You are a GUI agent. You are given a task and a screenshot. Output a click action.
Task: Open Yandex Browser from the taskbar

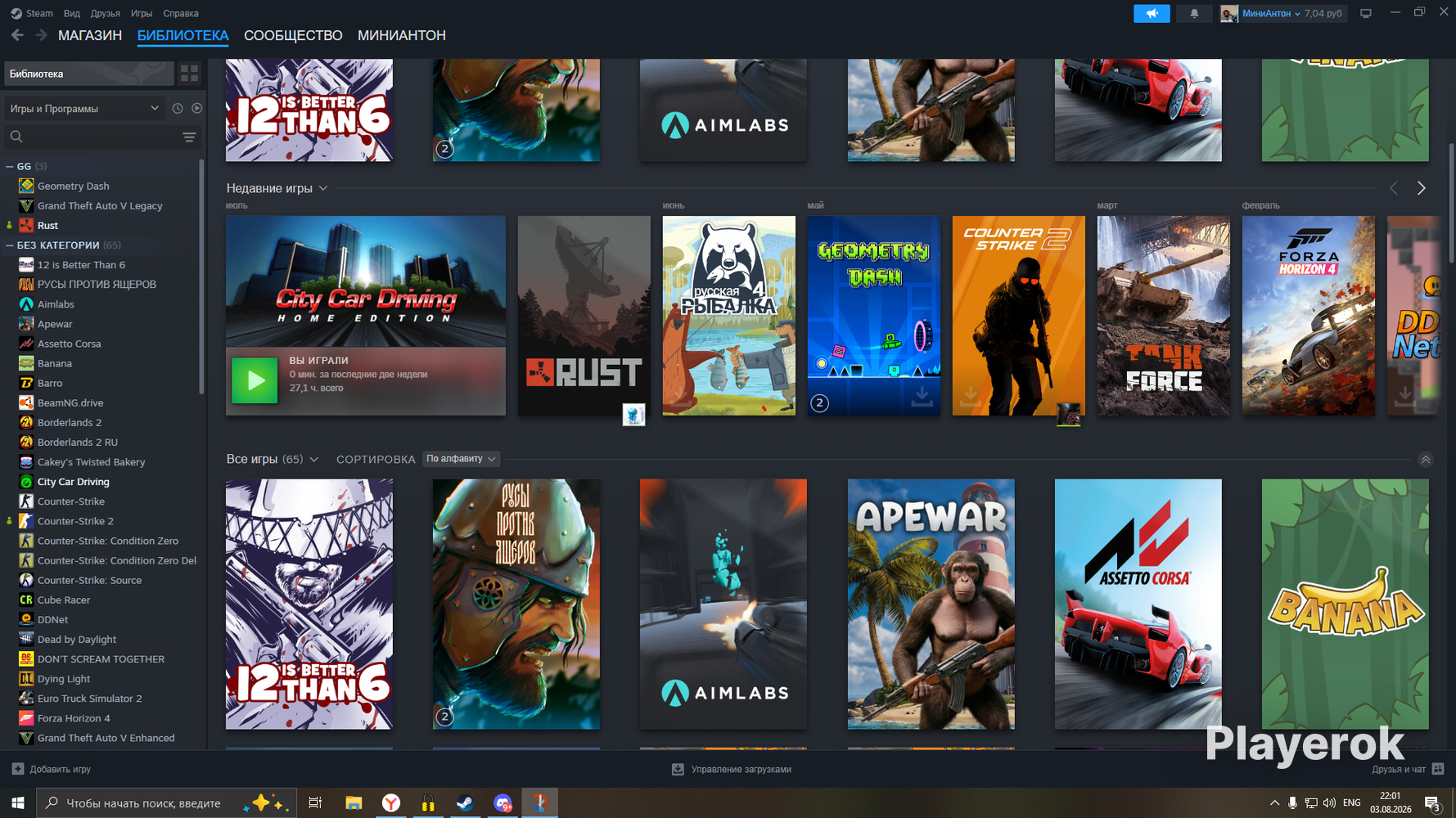point(391,803)
